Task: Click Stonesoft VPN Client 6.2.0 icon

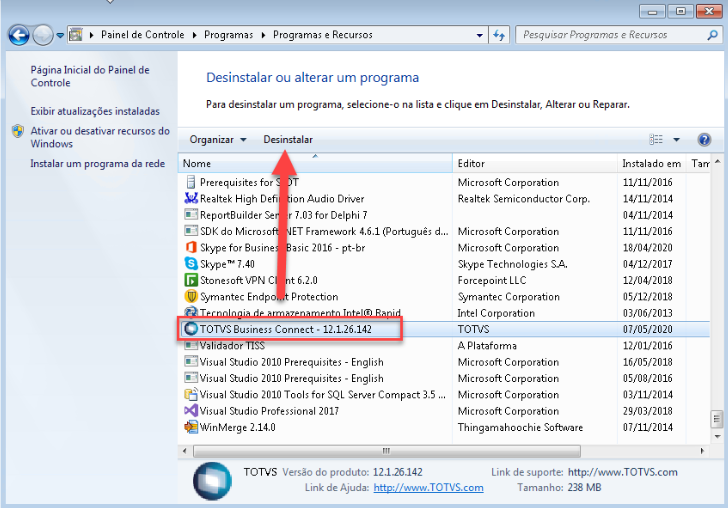Action: click(x=191, y=280)
